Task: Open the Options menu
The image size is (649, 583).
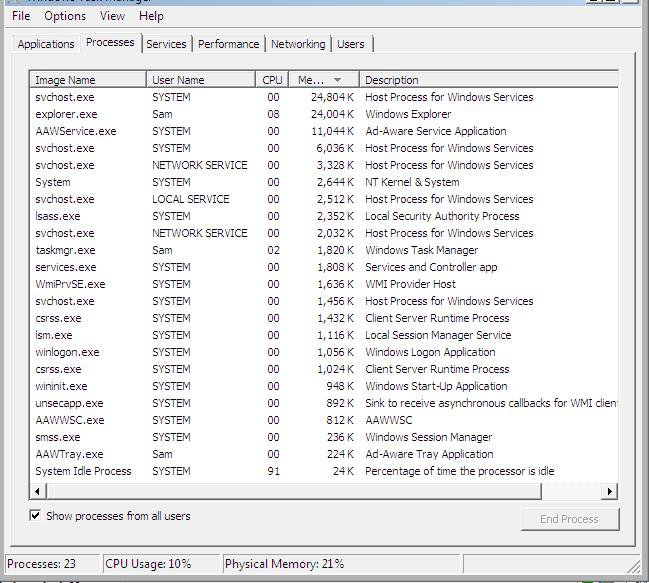Action: [65, 16]
